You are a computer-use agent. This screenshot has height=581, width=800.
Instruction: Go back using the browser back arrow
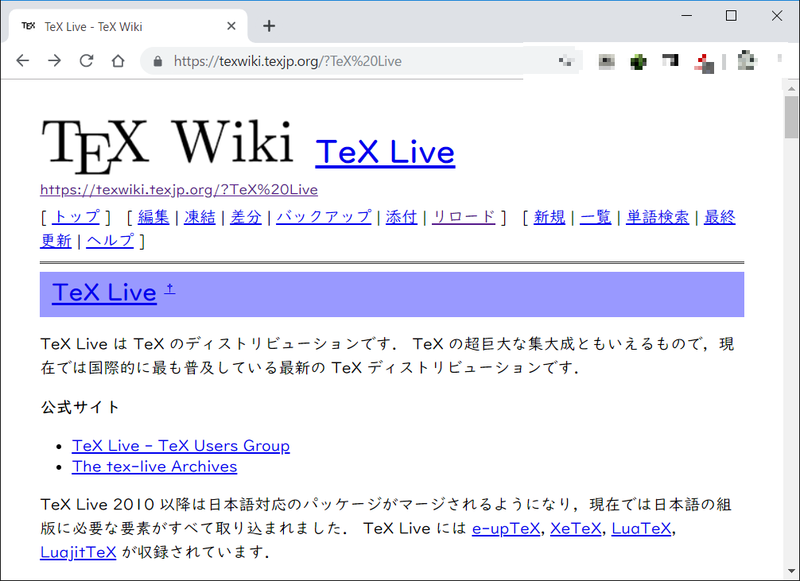pyautogui.click(x=22, y=61)
